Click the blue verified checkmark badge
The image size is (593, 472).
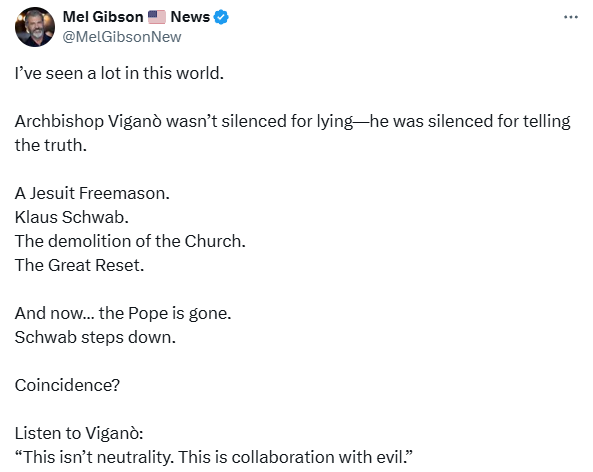(221, 17)
